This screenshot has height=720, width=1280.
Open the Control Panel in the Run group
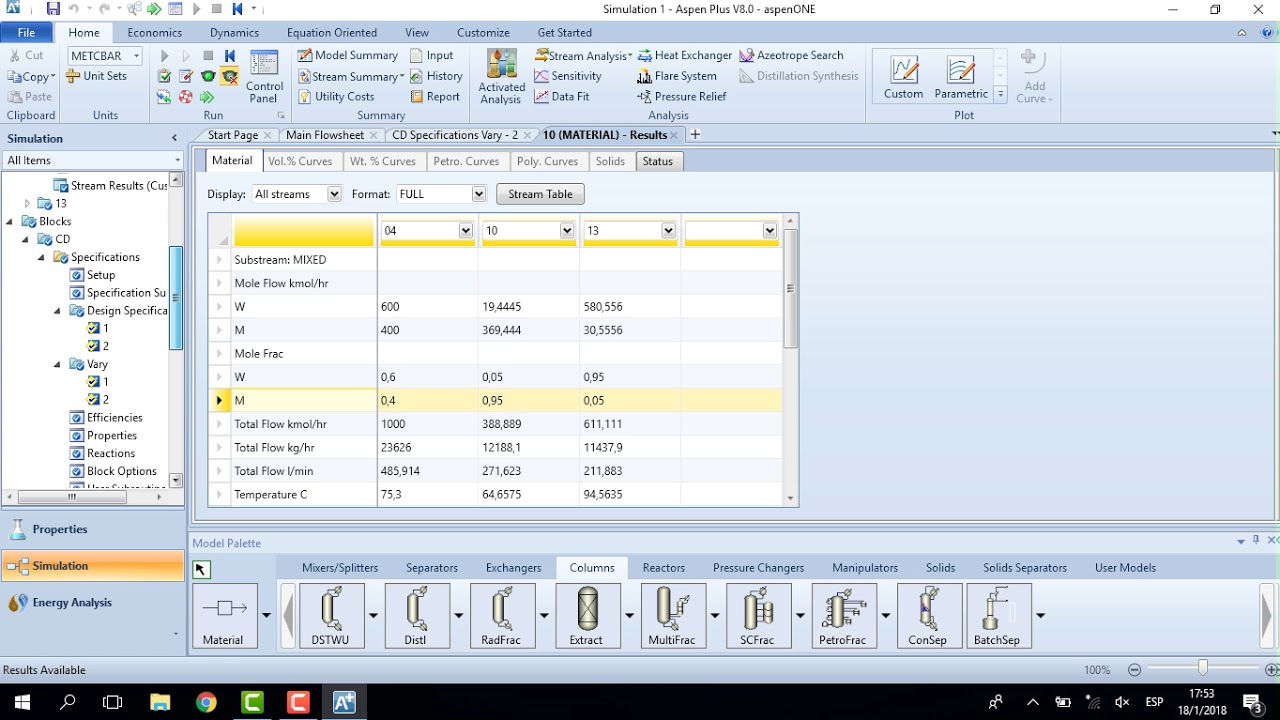pyautogui.click(x=264, y=77)
